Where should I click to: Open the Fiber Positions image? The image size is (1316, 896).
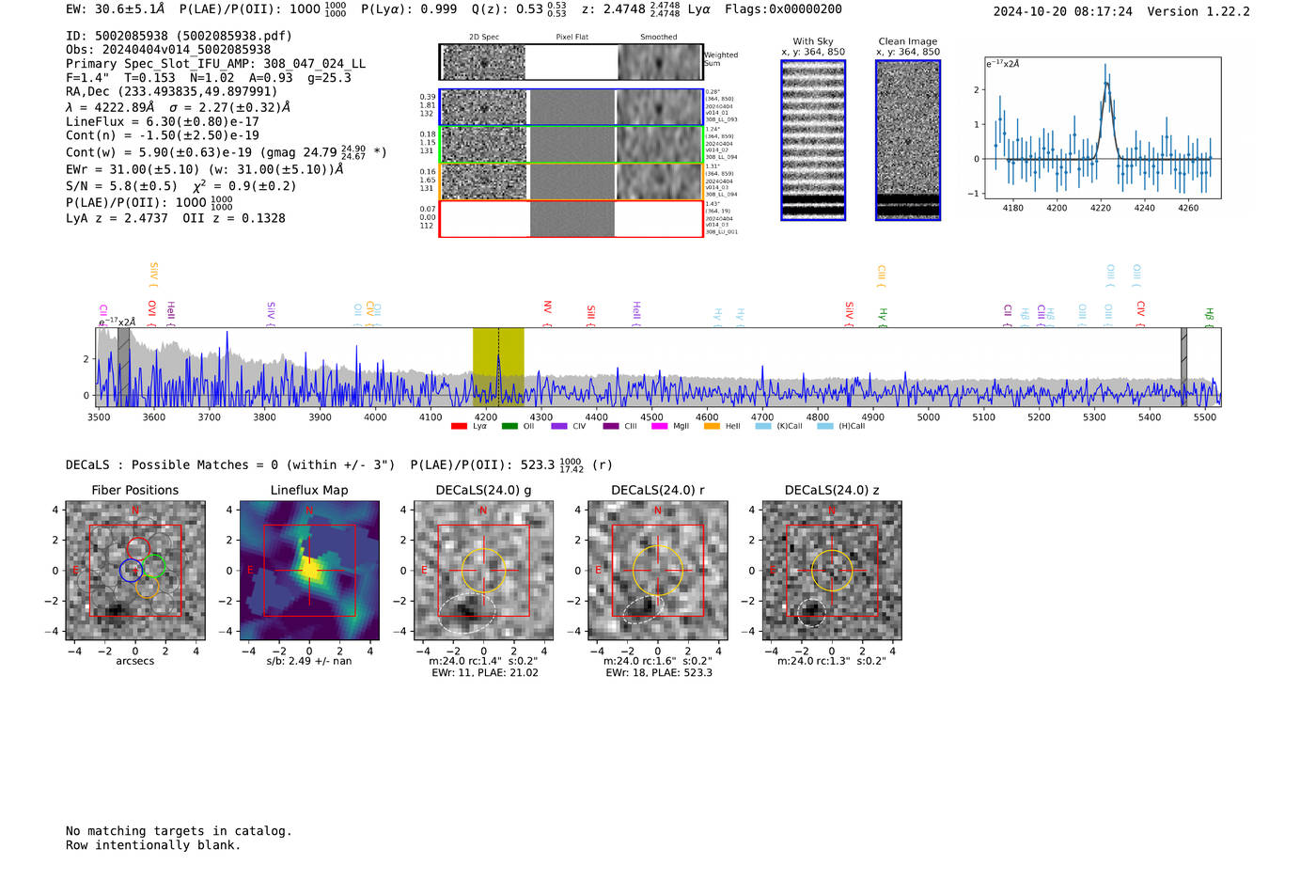(x=135, y=571)
